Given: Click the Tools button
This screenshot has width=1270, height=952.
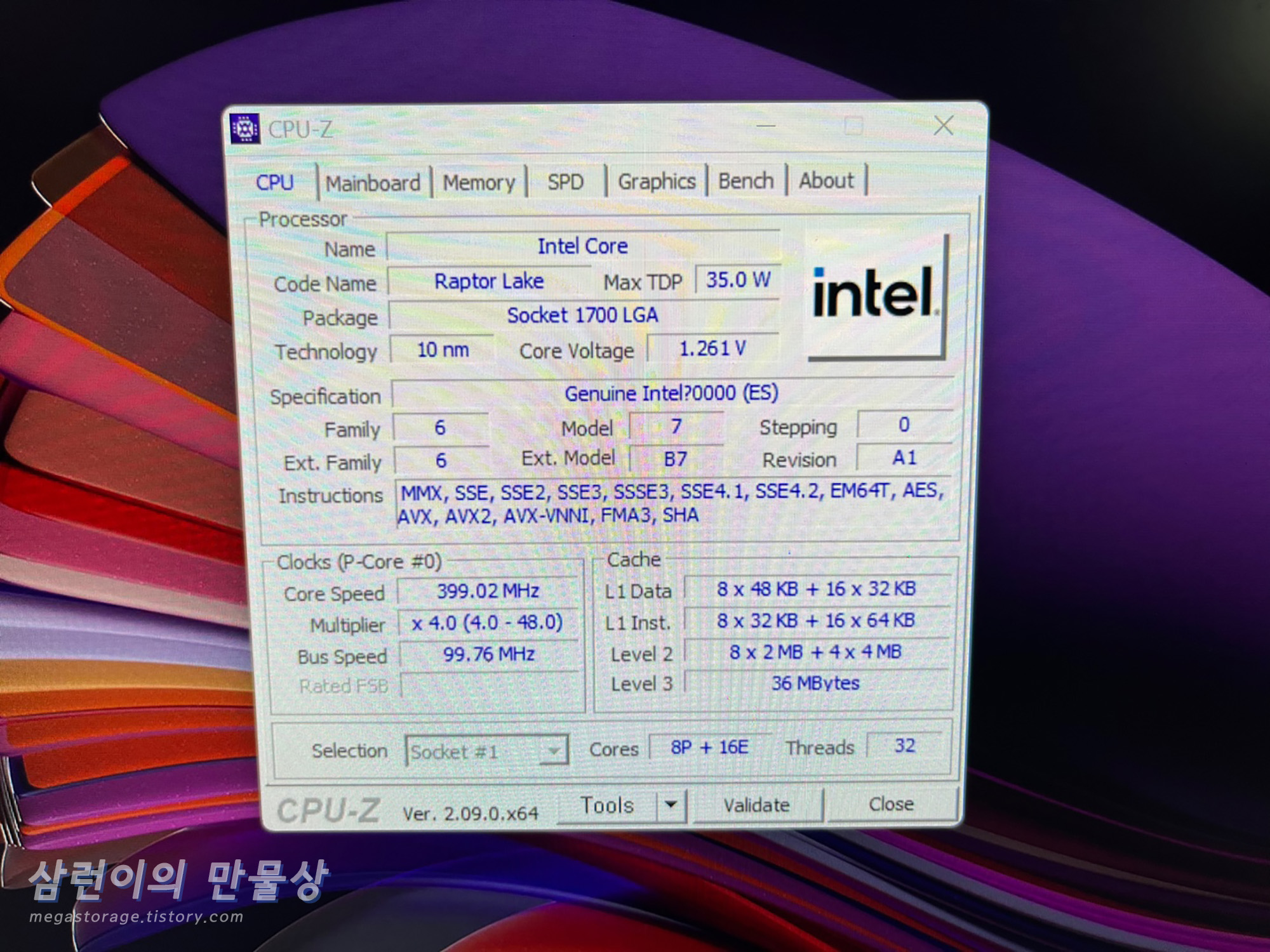Looking at the screenshot, I should tap(607, 805).
